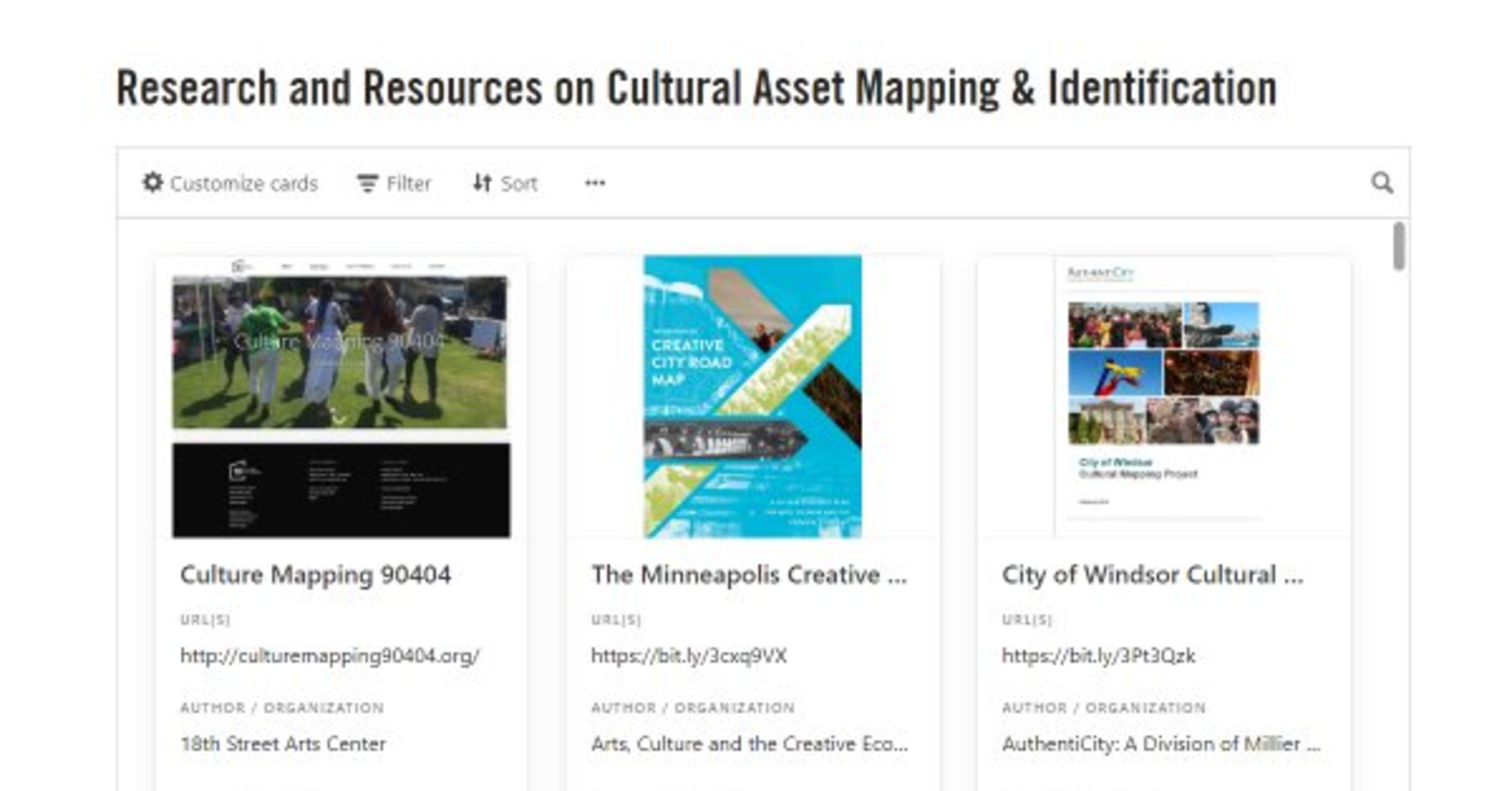Click the 18th Street Arts Center author
Screen dimensions: 1512x791
[282, 744]
